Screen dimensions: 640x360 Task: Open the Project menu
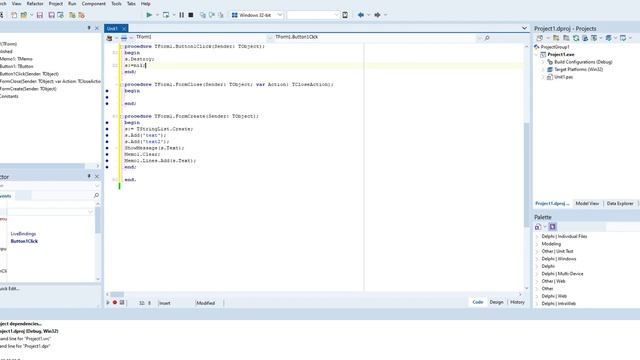pyautogui.click(x=56, y=4)
